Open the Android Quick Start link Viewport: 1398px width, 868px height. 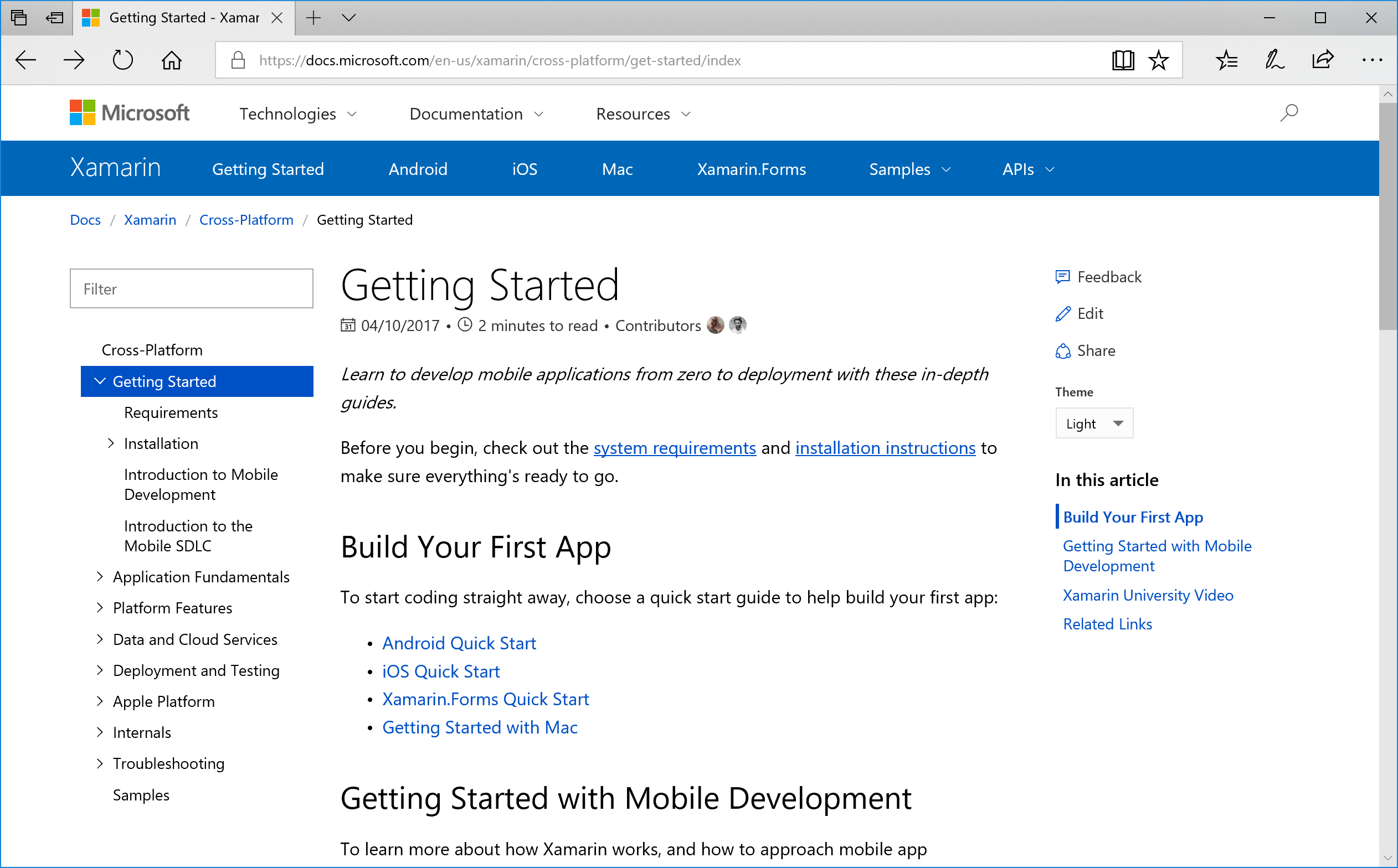459,643
